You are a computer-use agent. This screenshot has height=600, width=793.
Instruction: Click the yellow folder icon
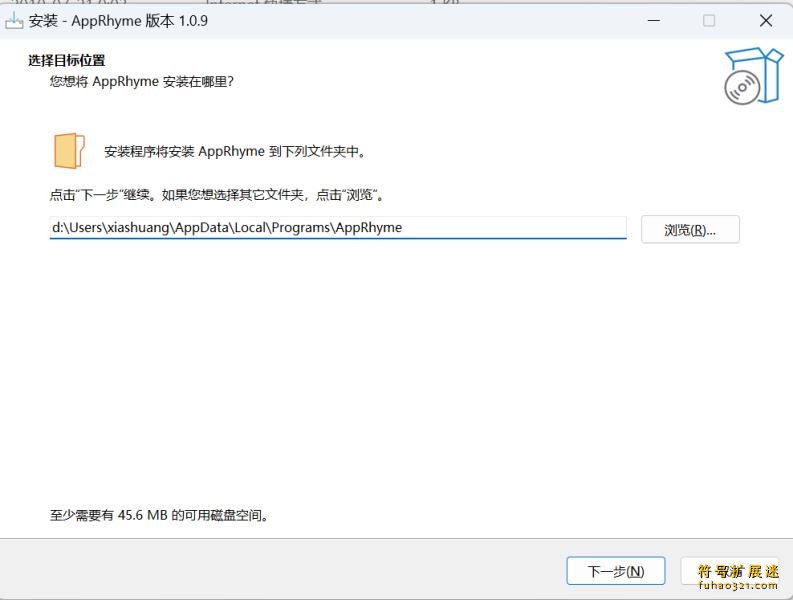click(x=69, y=151)
